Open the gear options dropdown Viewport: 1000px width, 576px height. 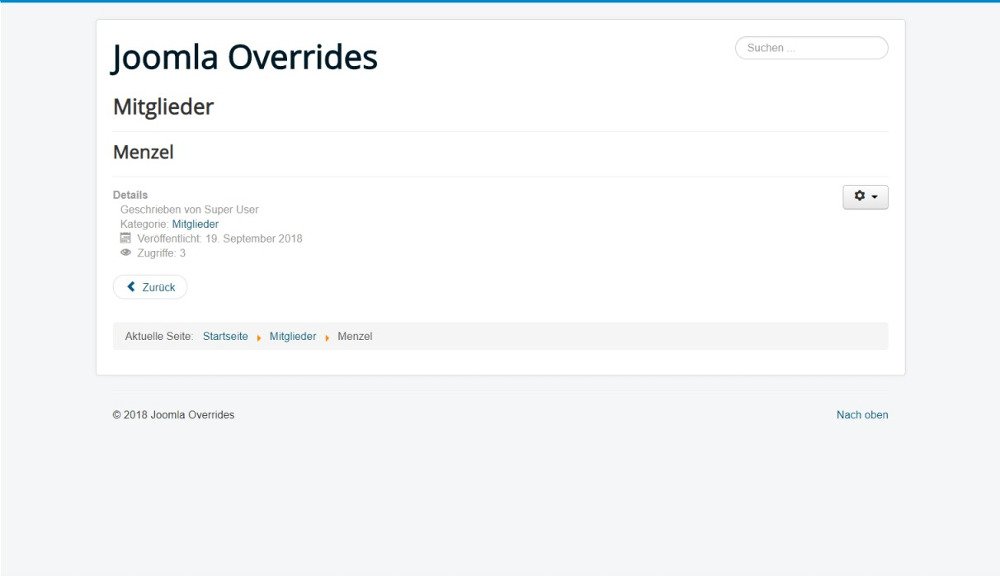[x=865, y=196]
